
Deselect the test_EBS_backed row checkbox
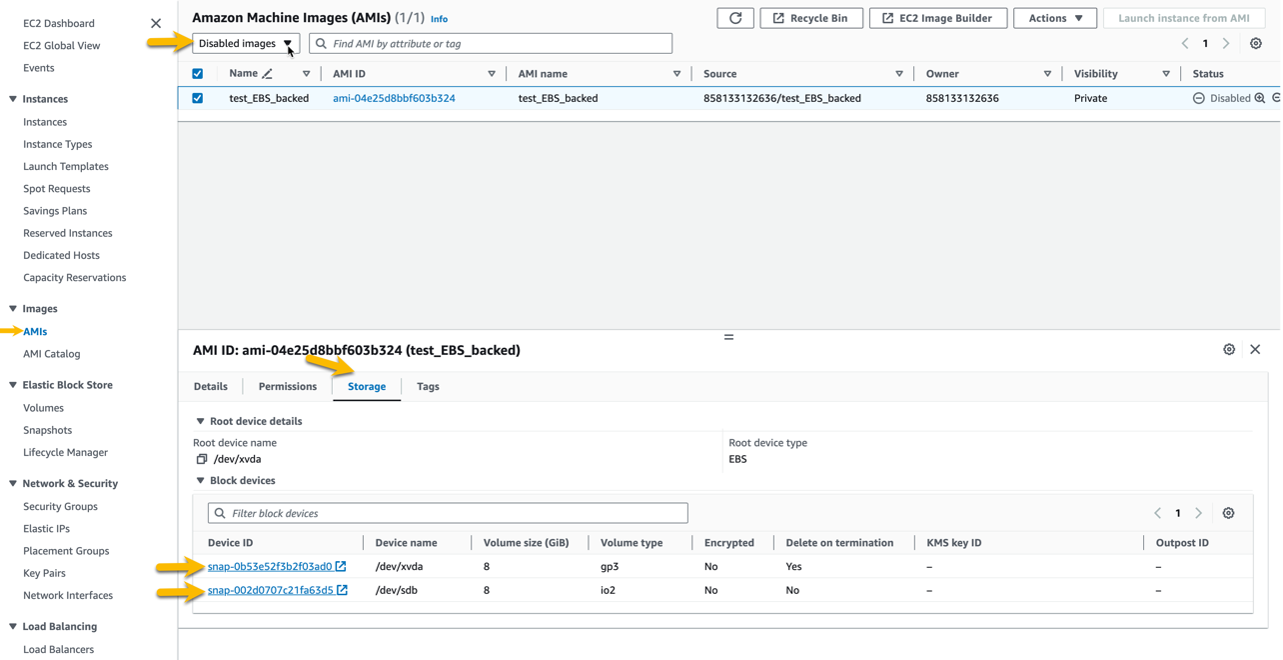pyautogui.click(x=197, y=97)
